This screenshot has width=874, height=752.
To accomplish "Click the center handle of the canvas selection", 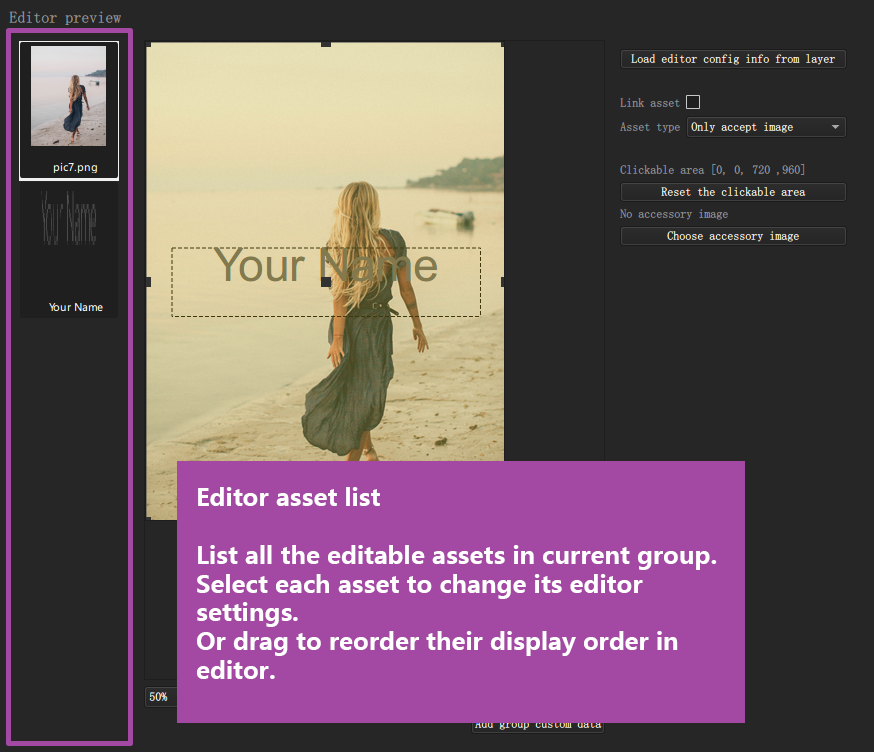I will click(x=326, y=282).
